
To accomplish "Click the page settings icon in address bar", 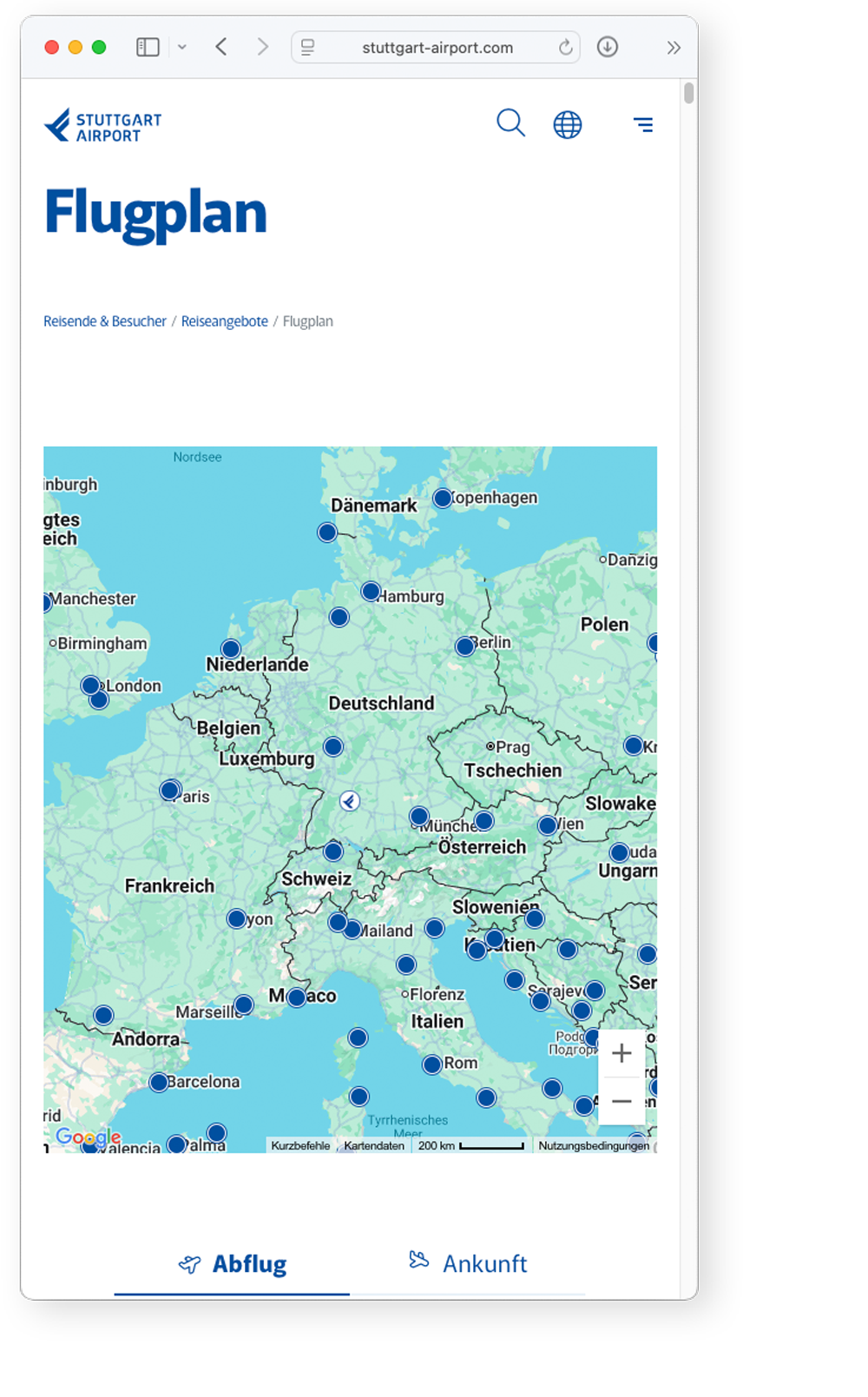I will pos(308,48).
